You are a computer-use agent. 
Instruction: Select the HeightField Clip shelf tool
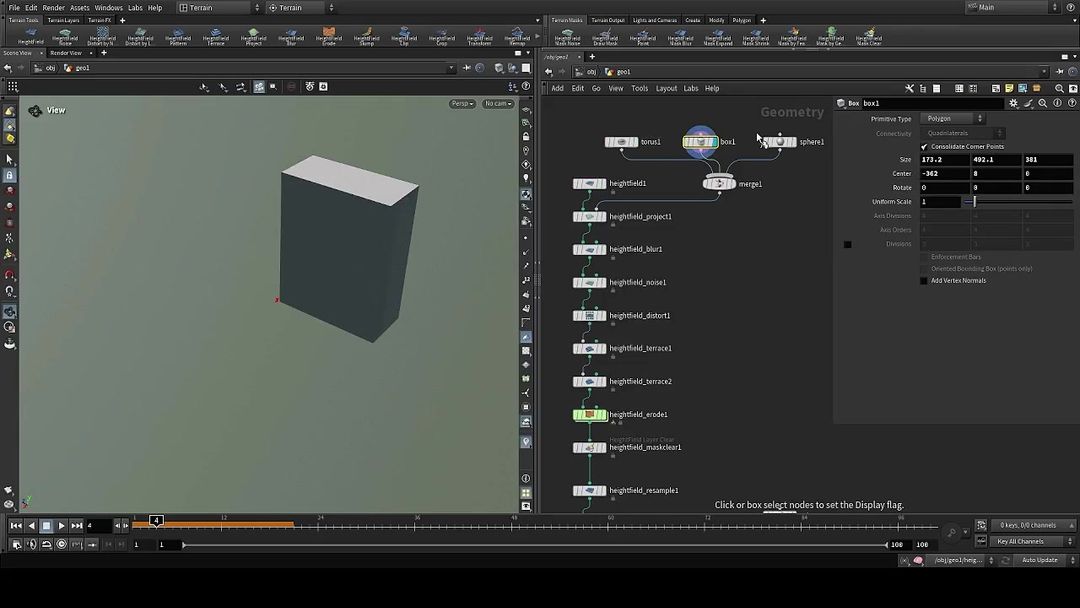[404, 36]
